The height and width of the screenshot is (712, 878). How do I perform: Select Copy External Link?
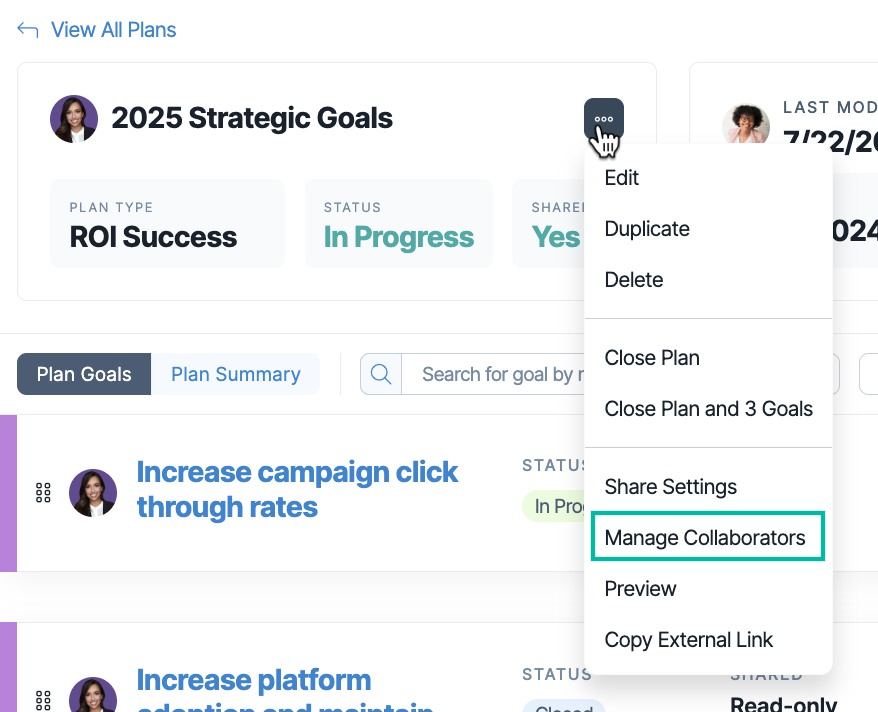[688, 640]
